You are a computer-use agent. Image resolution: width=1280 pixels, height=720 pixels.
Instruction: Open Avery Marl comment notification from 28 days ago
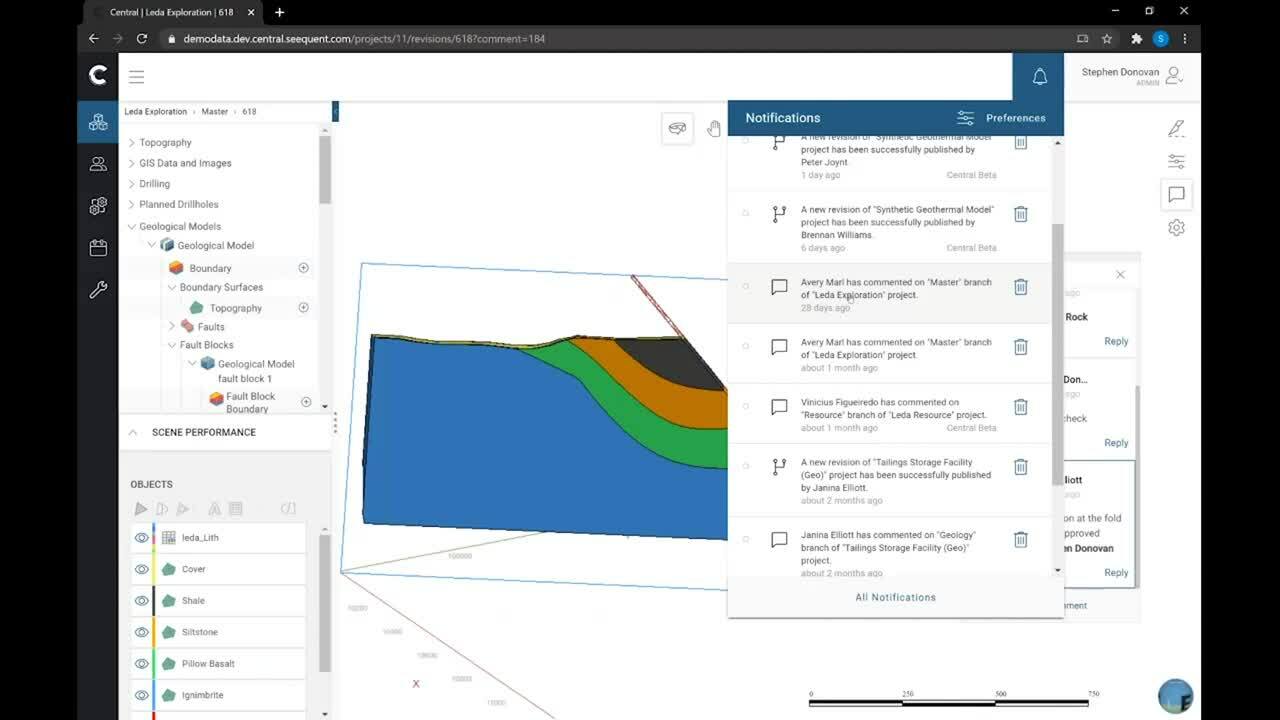pyautogui.click(x=890, y=294)
